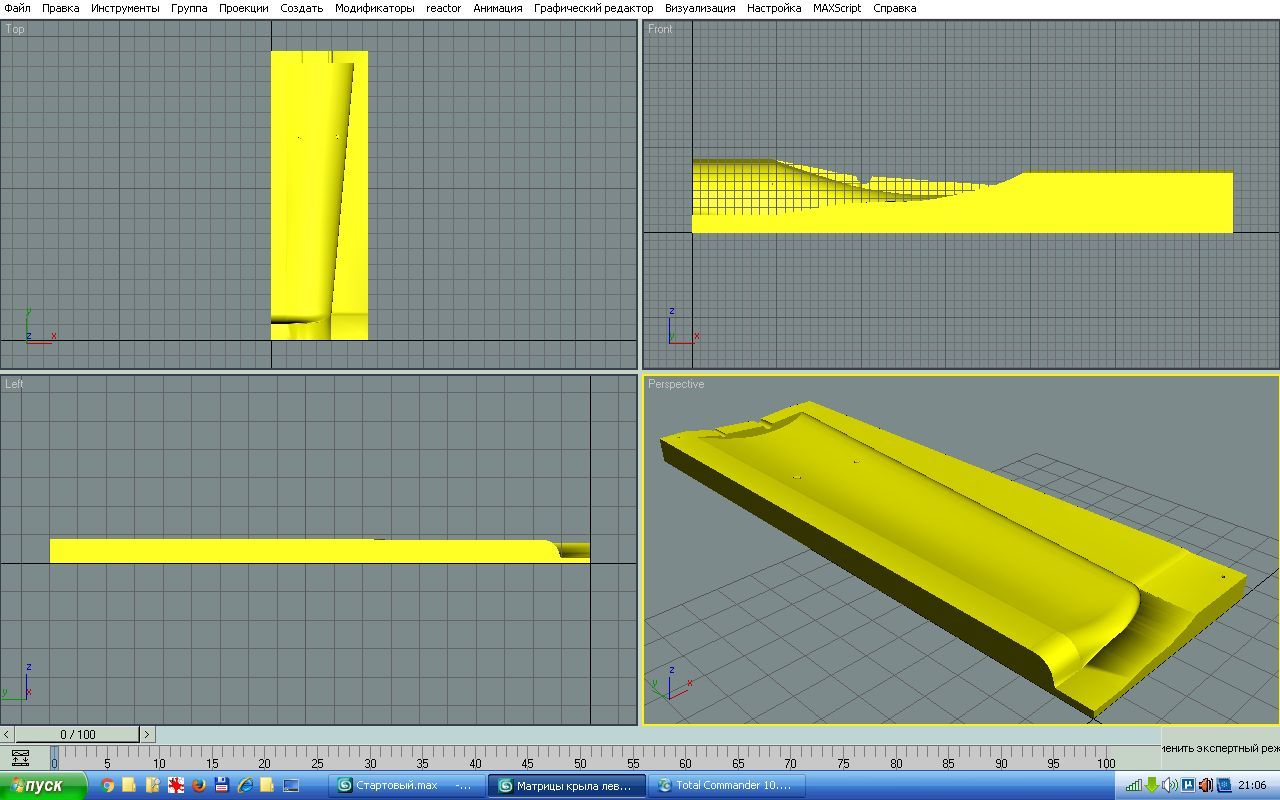
Task: Toggle the mini curve editor icon by the track bar
Action: click(x=19, y=758)
